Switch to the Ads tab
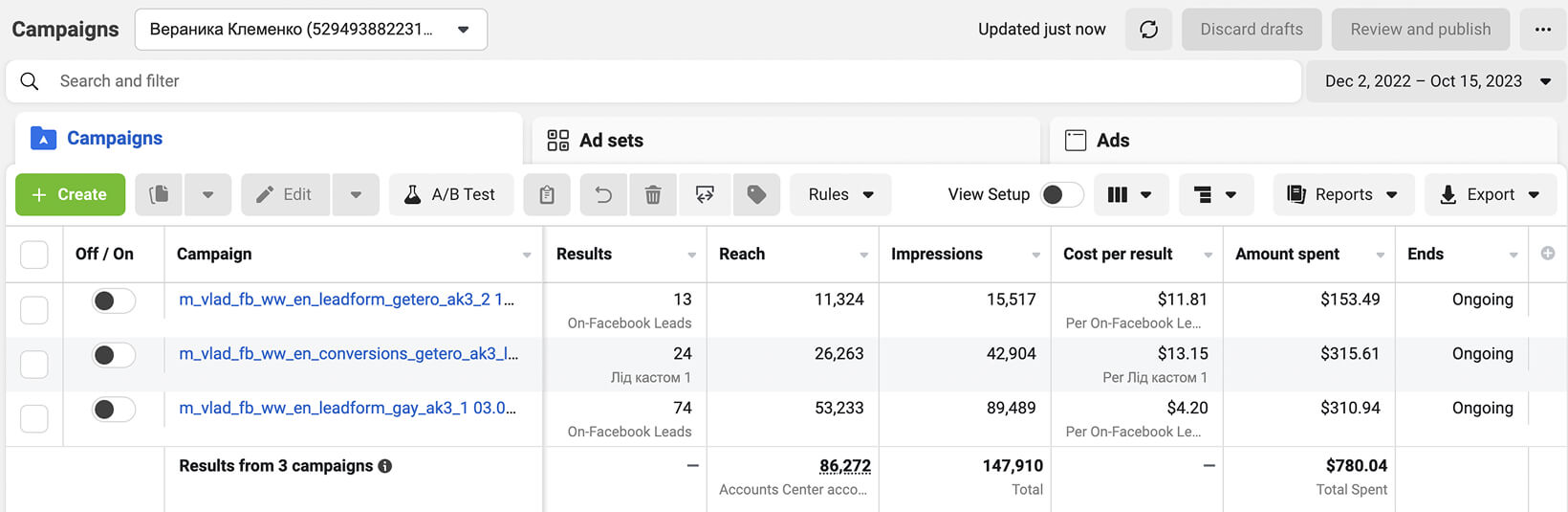Viewport: 1568px width, 512px height. pyautogui.click(x=1303, y=141)
